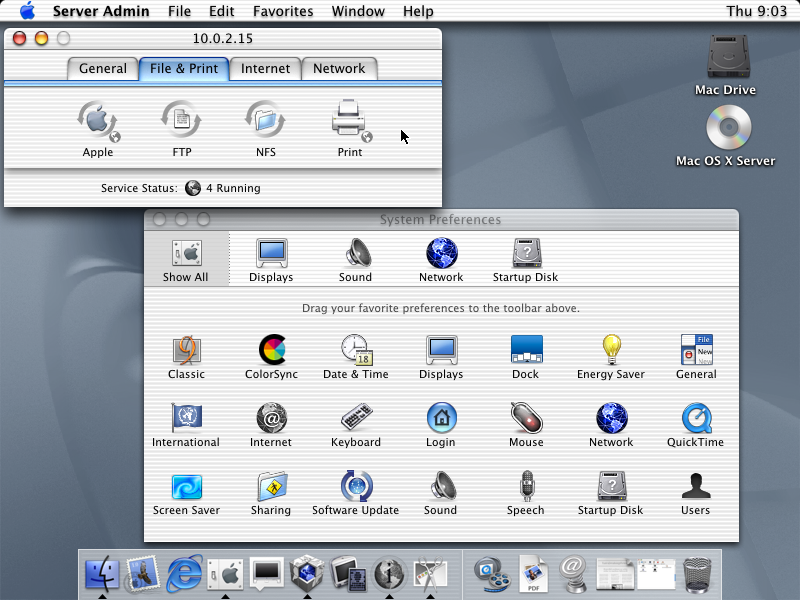
Task: Open the Edit menu
Action: [x=221, y=11]
